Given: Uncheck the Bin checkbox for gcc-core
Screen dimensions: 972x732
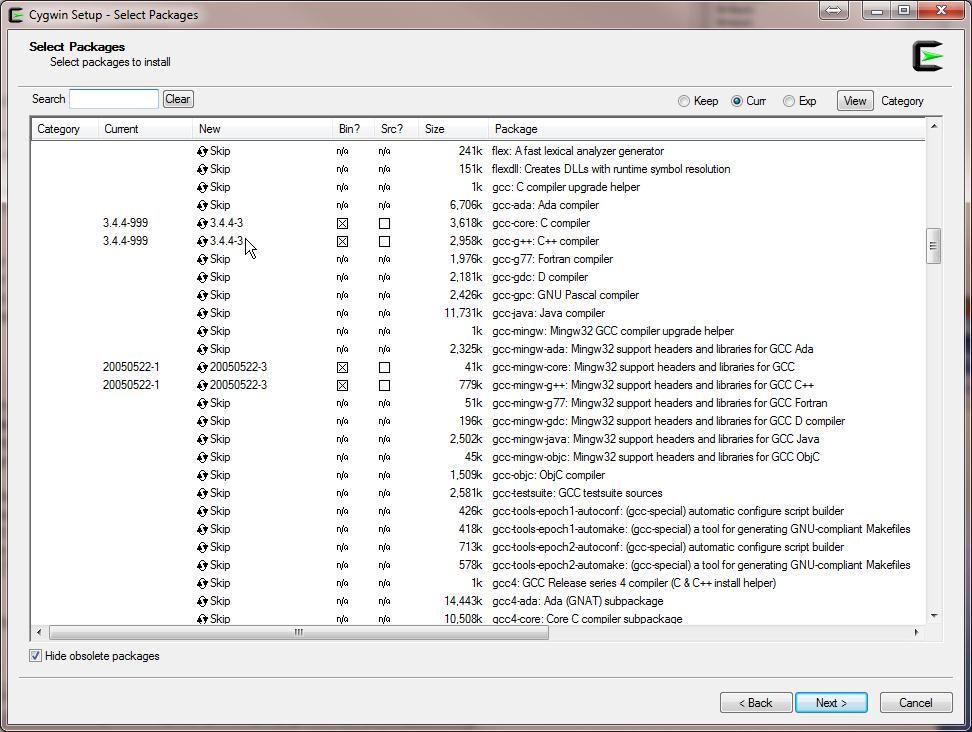Looking at the screenshot, I should (x=342, y=223).
